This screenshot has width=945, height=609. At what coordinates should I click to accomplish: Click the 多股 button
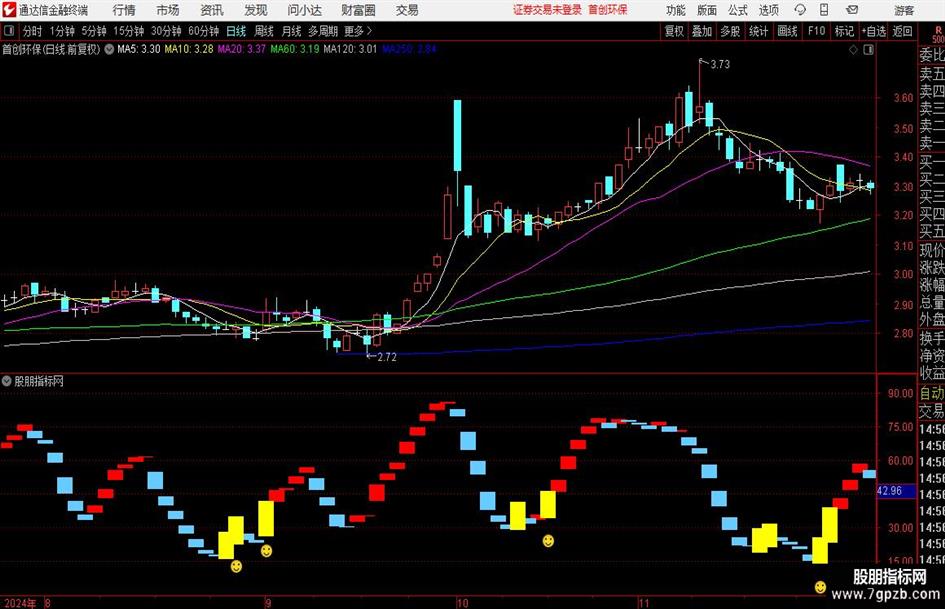[730, 31]
